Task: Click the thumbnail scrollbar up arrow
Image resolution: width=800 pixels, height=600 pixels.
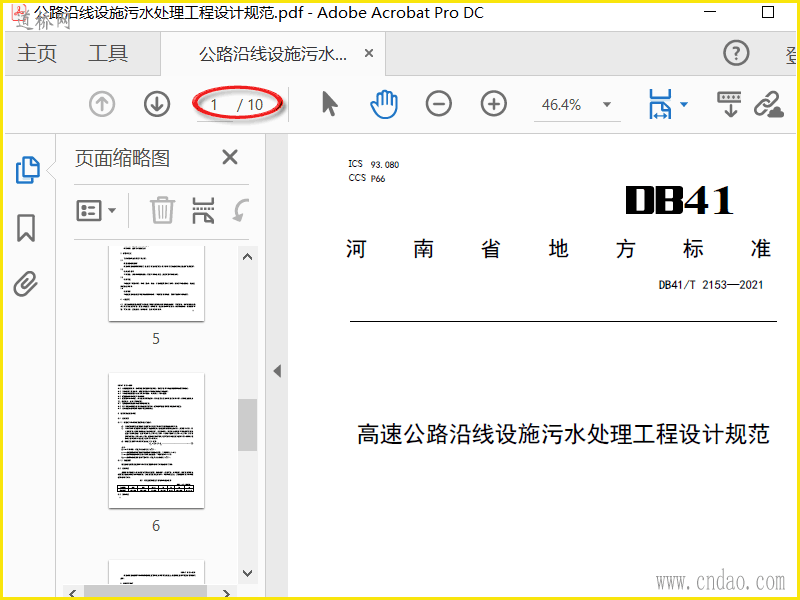Action: click(x=247, y=257)
